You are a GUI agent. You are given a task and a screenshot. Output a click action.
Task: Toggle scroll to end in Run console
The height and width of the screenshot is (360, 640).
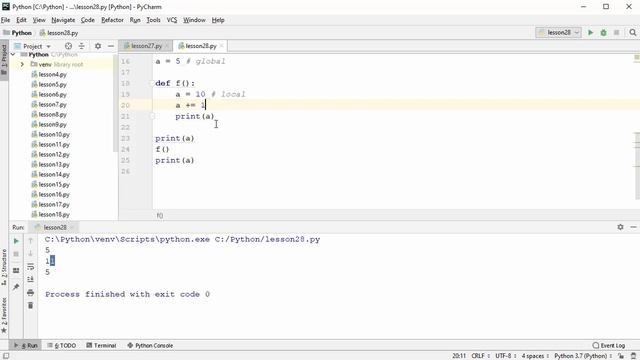[31, 279]
